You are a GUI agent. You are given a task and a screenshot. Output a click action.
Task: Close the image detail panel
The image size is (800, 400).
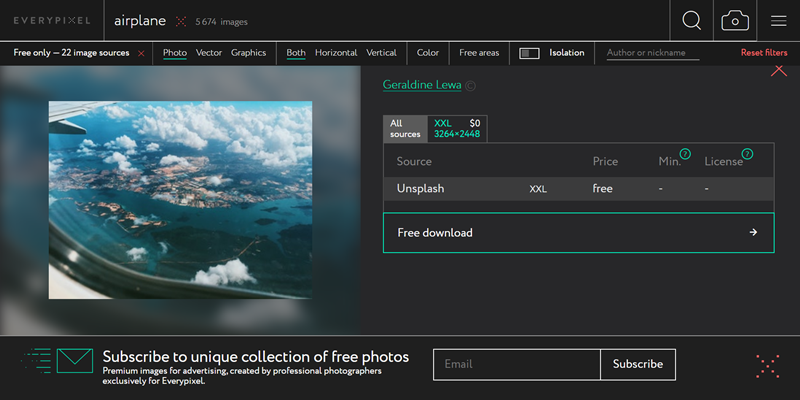pyautogui.click(x=779, y=70)
